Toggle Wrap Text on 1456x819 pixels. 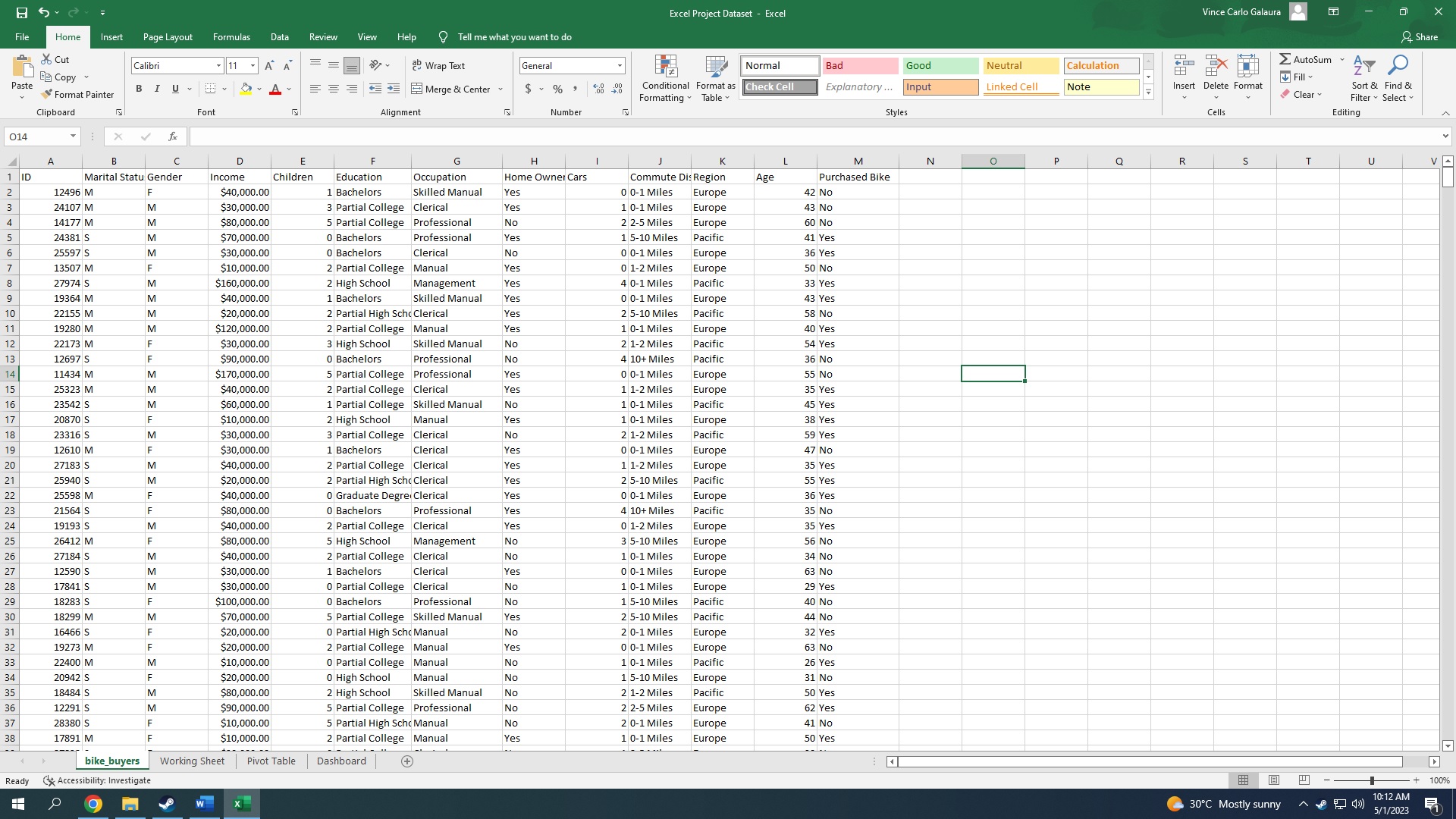point(438,66)
